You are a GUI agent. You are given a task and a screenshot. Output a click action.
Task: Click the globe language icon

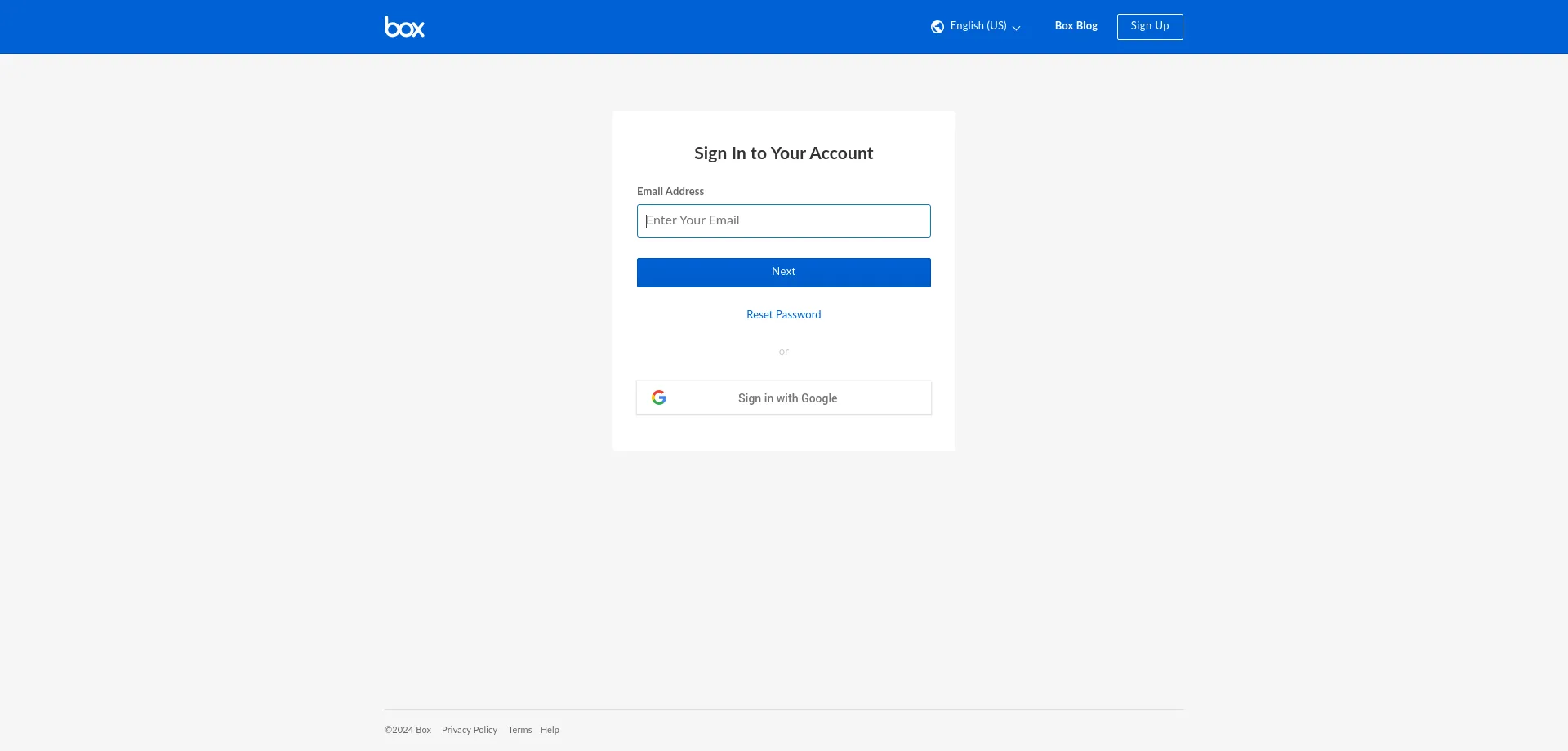[938, 27]
